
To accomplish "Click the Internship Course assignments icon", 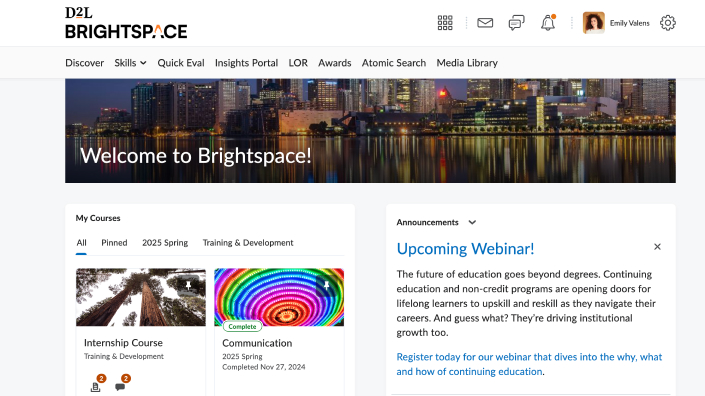I will (x=96, y=385).
